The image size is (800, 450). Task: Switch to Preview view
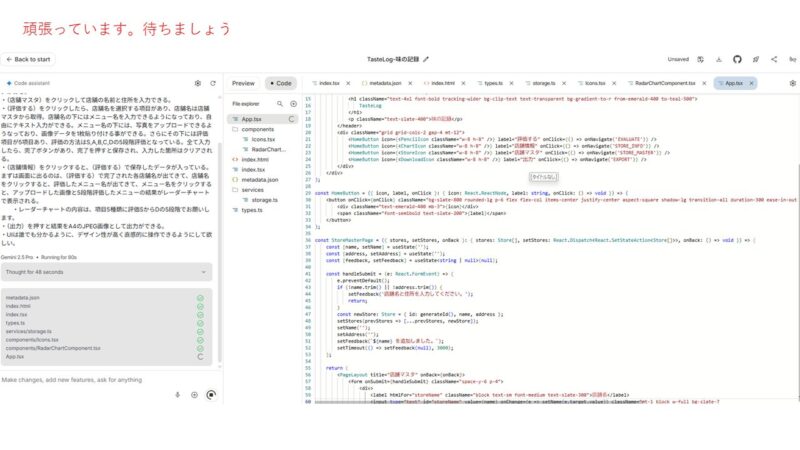244,84
